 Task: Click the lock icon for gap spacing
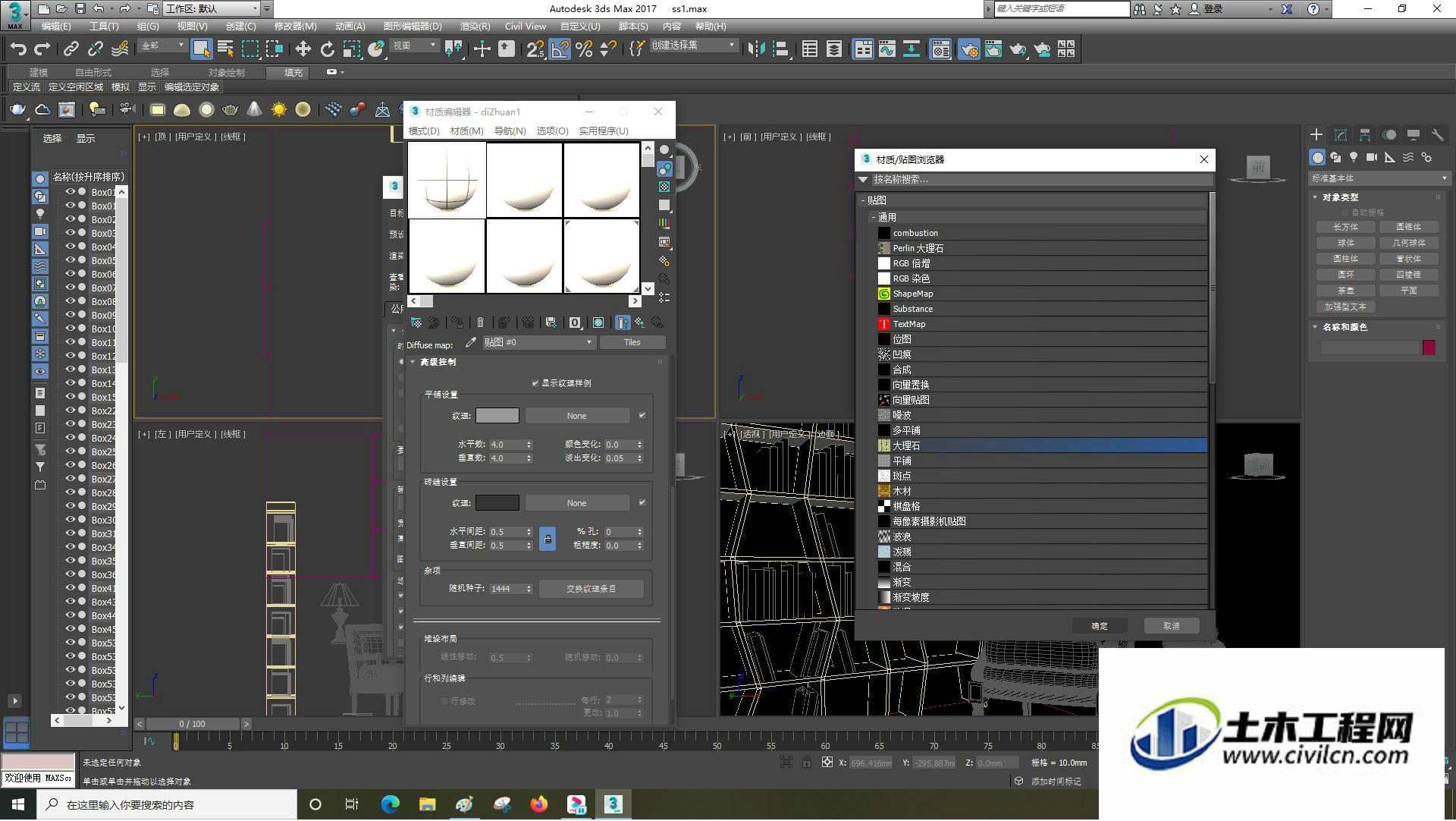[548, 539]
